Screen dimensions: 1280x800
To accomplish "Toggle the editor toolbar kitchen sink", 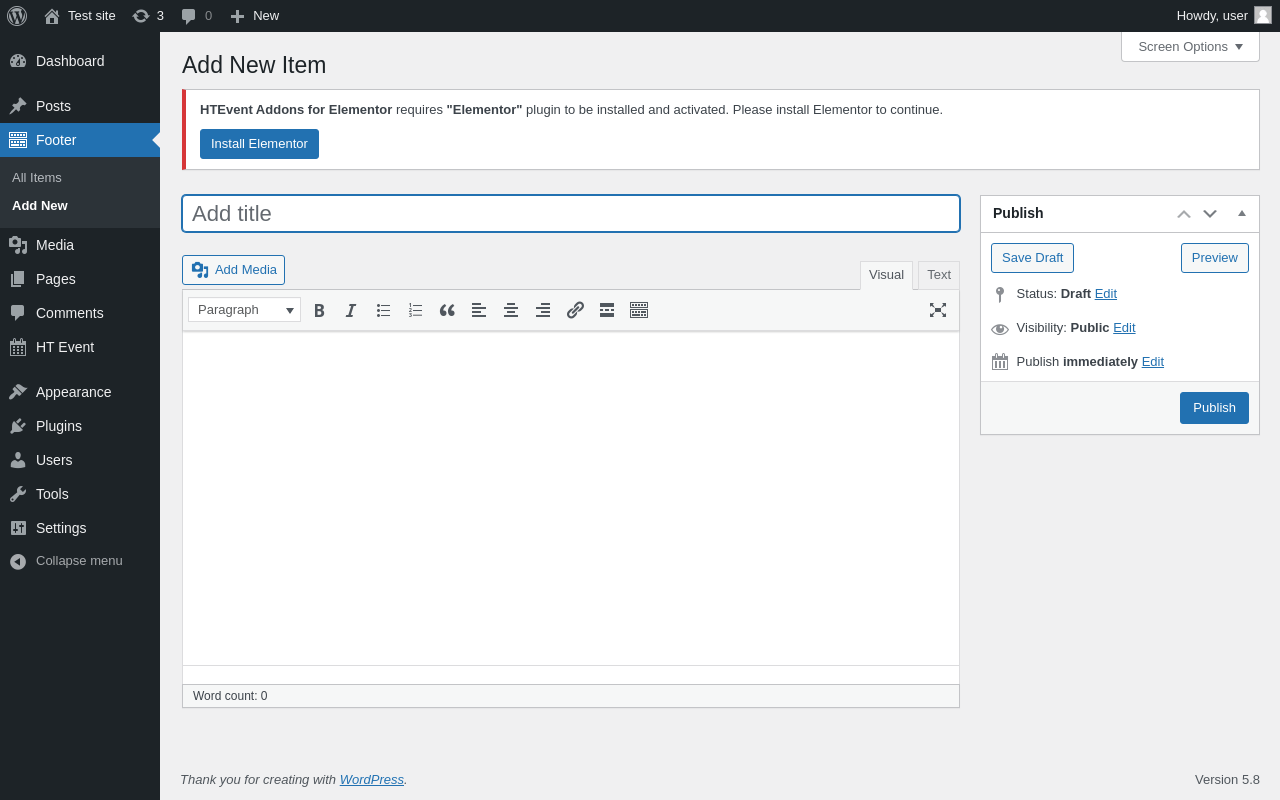I will (x=639, y=310).
